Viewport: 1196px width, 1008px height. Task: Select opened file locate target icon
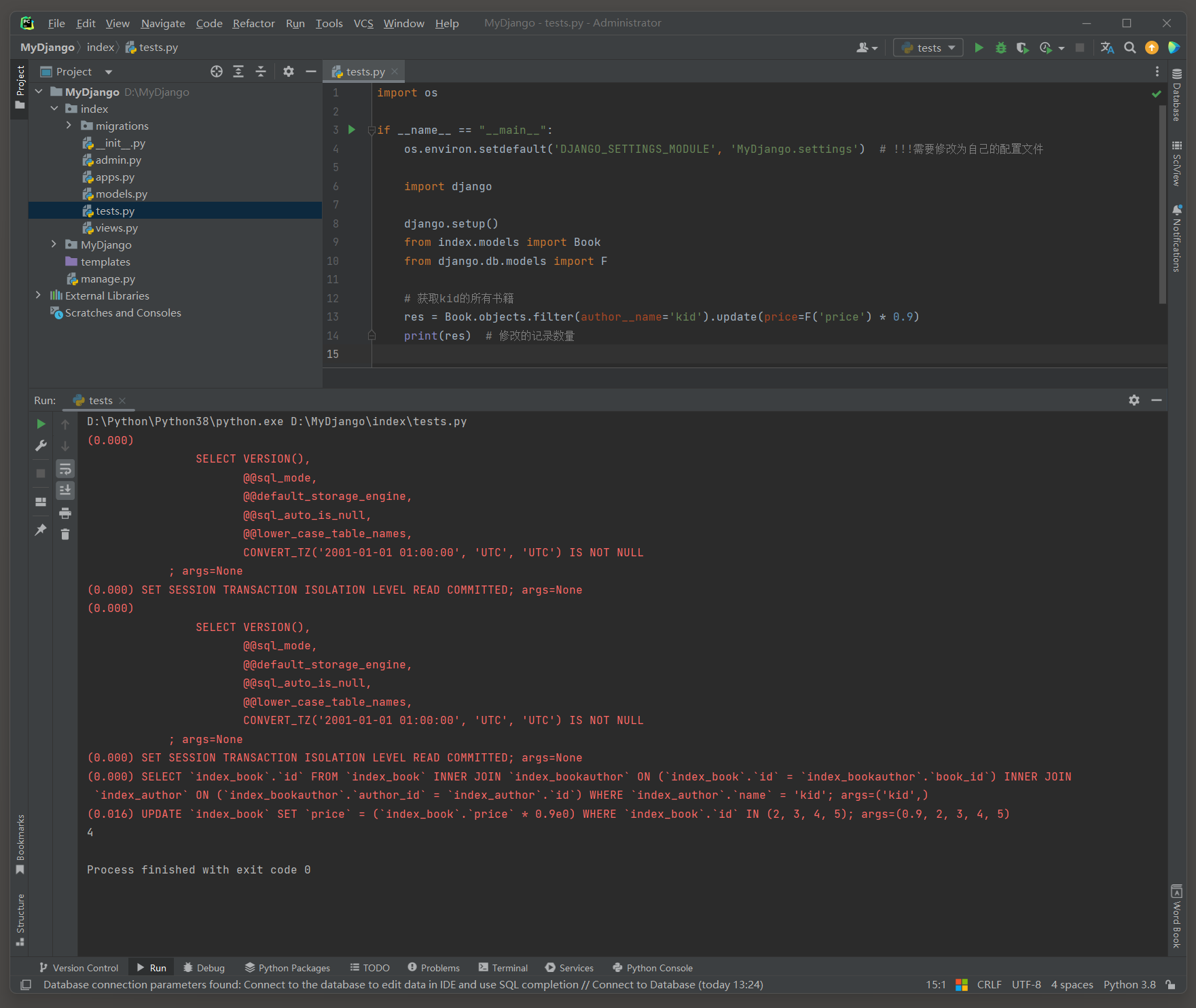tap(217, 71)
